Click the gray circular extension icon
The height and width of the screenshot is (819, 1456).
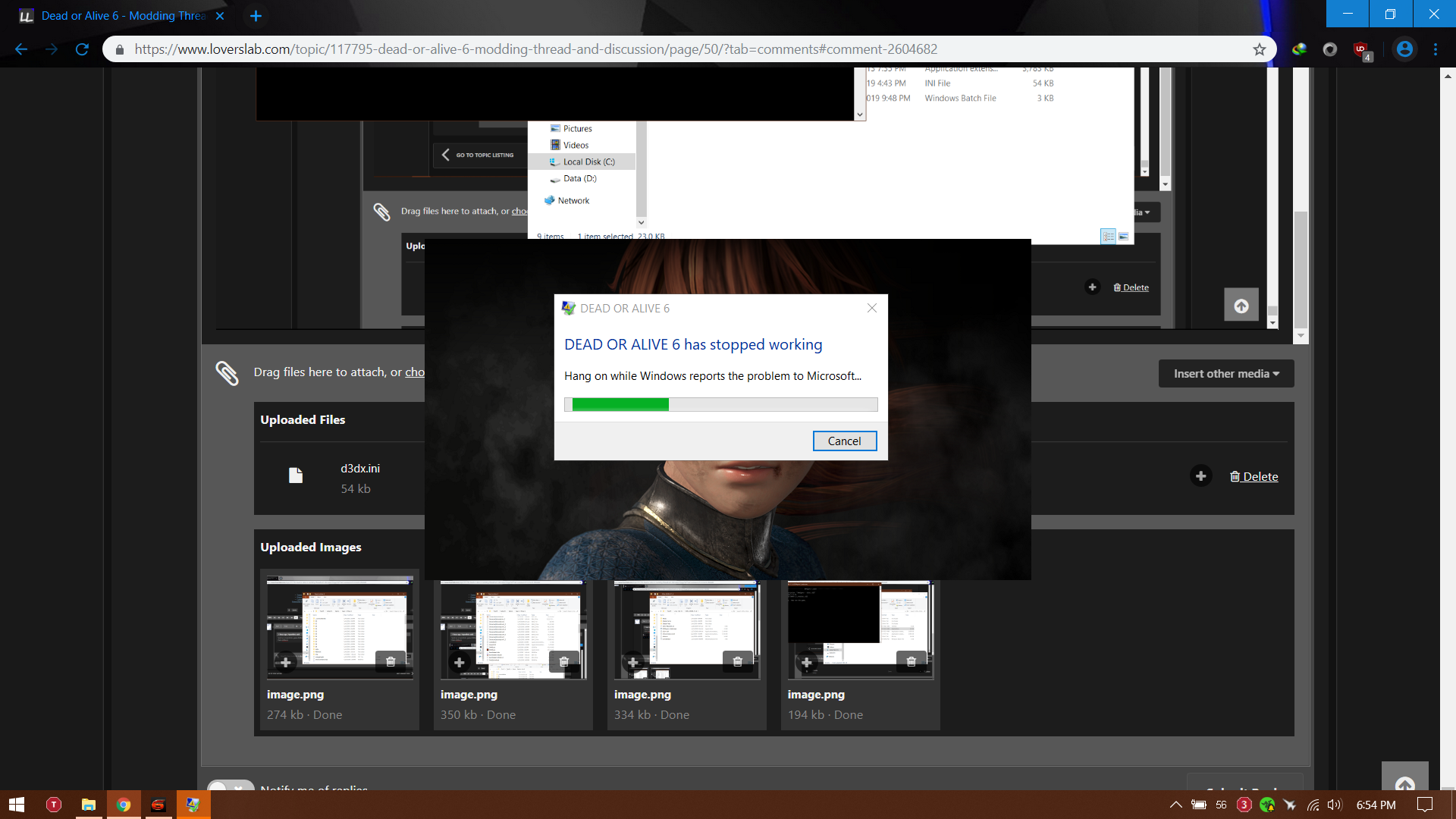pyautogui.click(x=1330, y=49)
